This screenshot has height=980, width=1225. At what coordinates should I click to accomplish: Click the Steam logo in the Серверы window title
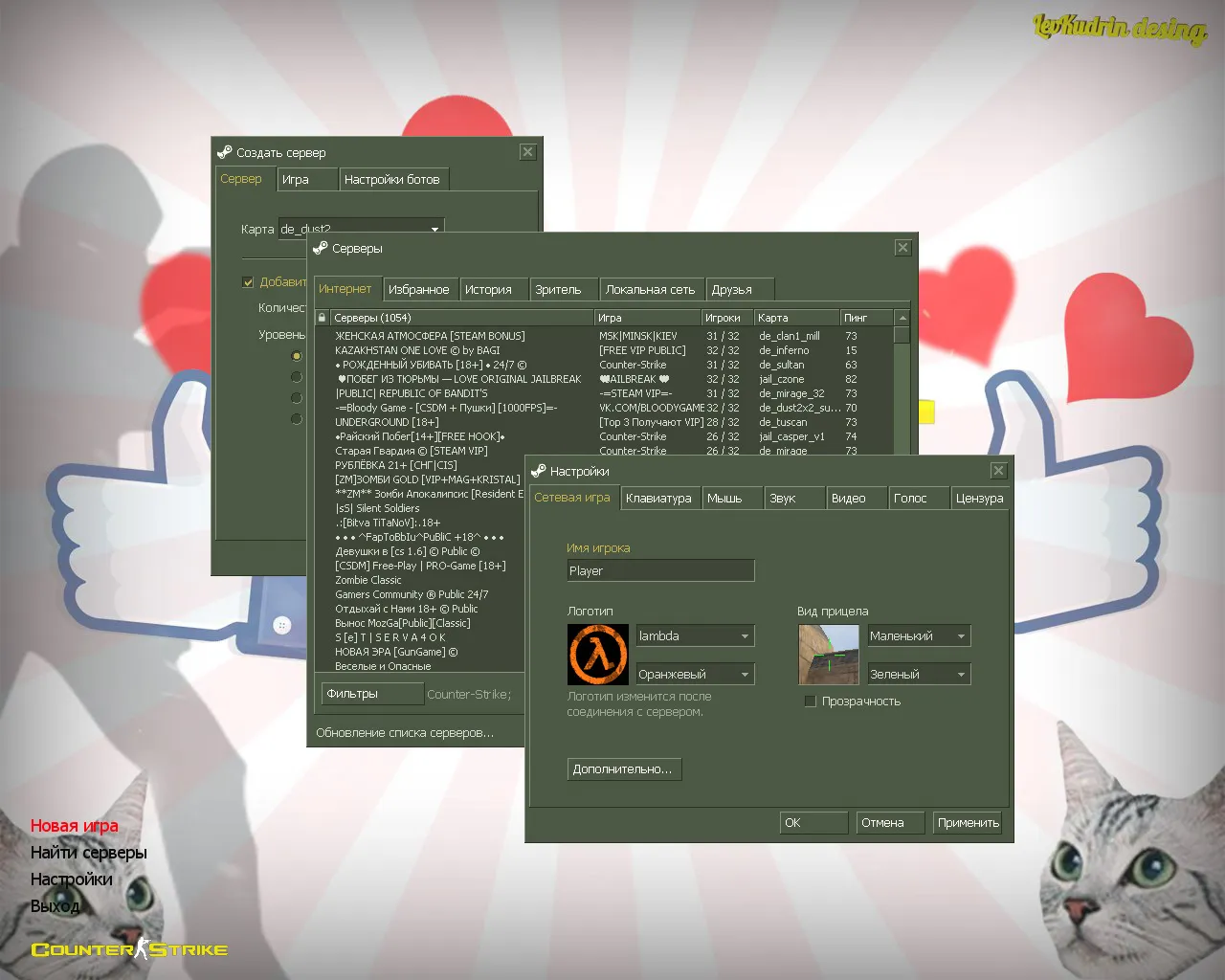pyautogui.click(x=319, y=248)
